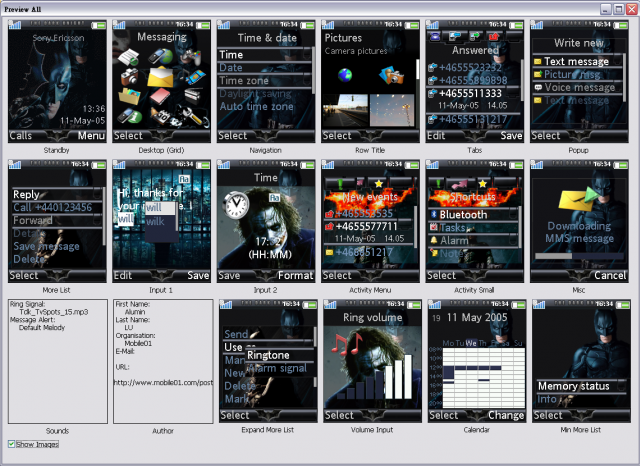Open the Calendar preview thumbnail

click(x=477, y=361)
